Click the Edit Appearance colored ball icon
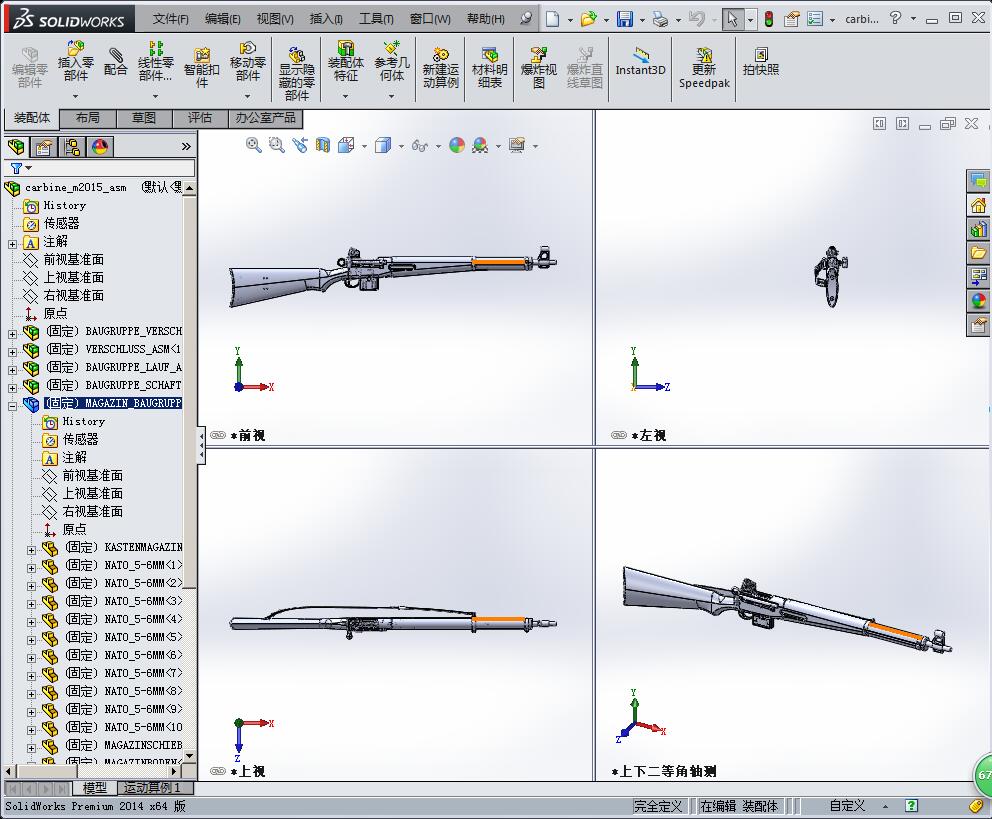The width and height of the screenshot is (992, 819). pos(457,145)
